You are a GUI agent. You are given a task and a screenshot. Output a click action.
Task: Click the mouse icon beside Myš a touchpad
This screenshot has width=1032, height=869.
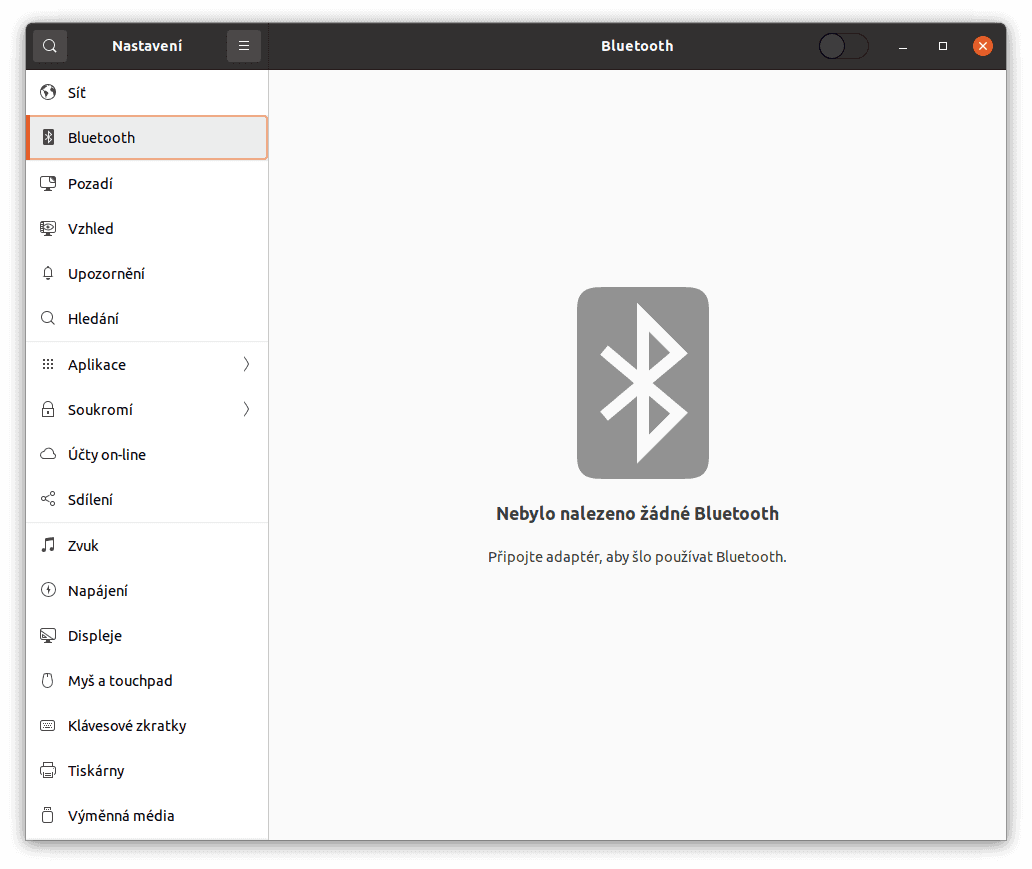tap(48, 680)
